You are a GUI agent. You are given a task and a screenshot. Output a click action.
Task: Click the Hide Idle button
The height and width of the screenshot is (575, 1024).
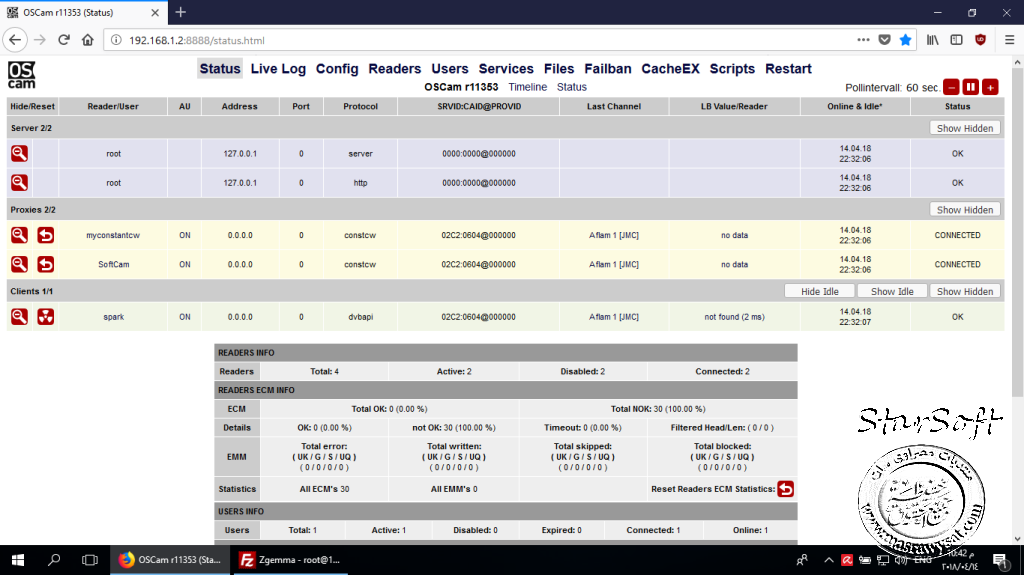click(x=820, y=291)
